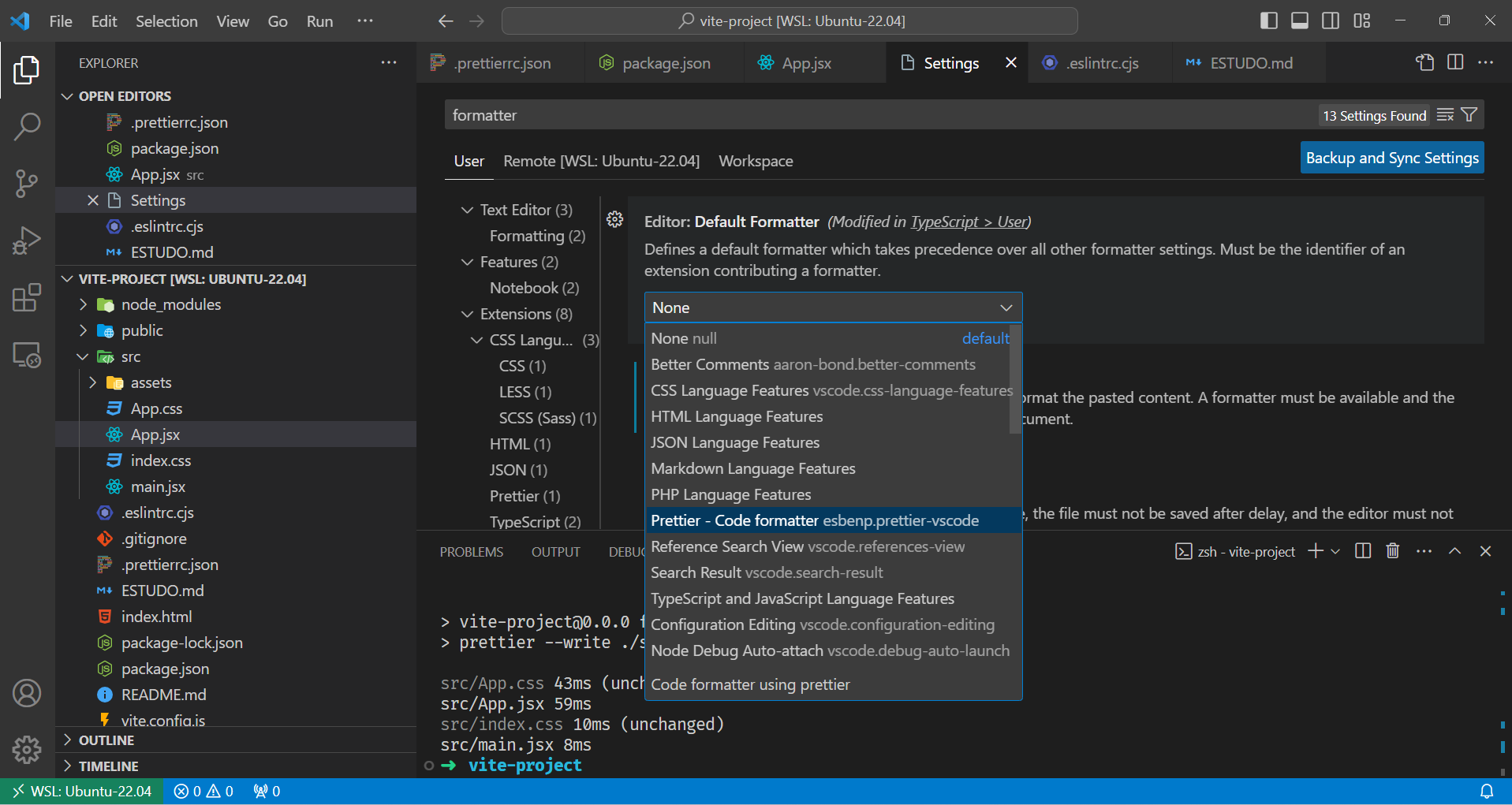Click the Explorer views and more actions ellipsis

[x=389, y=62]
